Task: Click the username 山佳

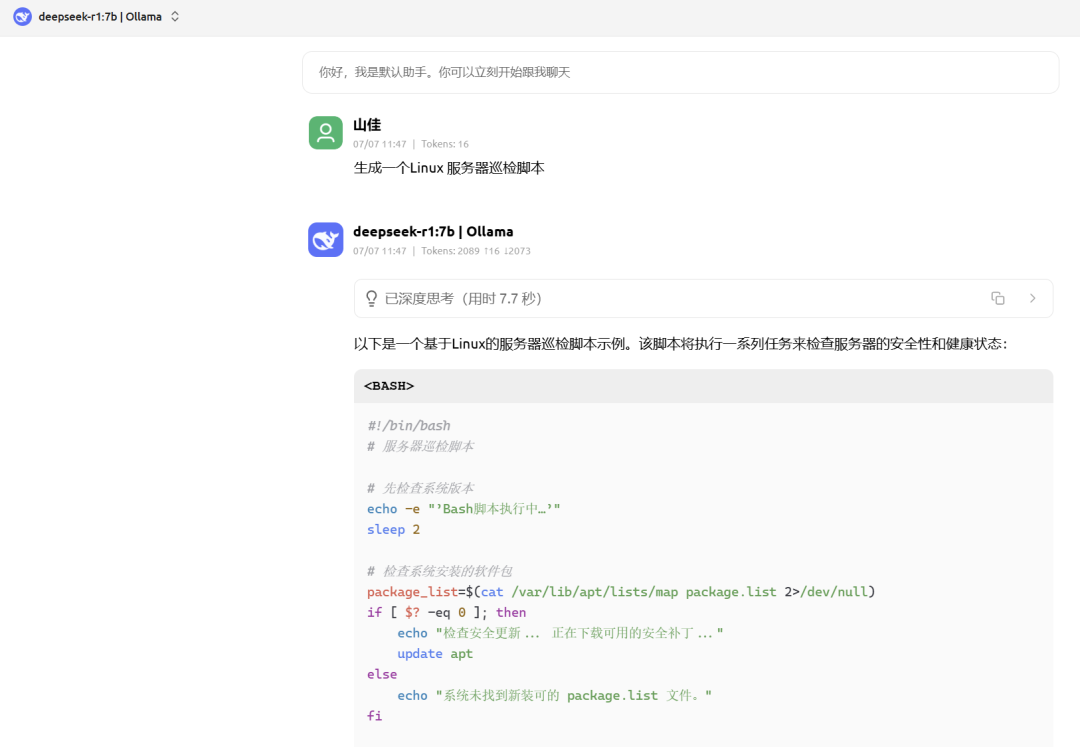Action: (x=367, y=125)
